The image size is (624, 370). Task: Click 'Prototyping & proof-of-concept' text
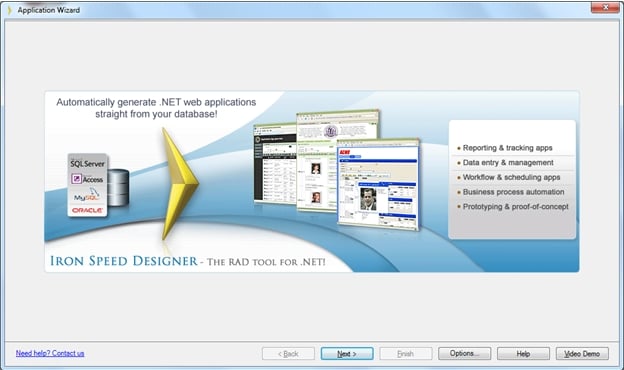click(515, 207)
